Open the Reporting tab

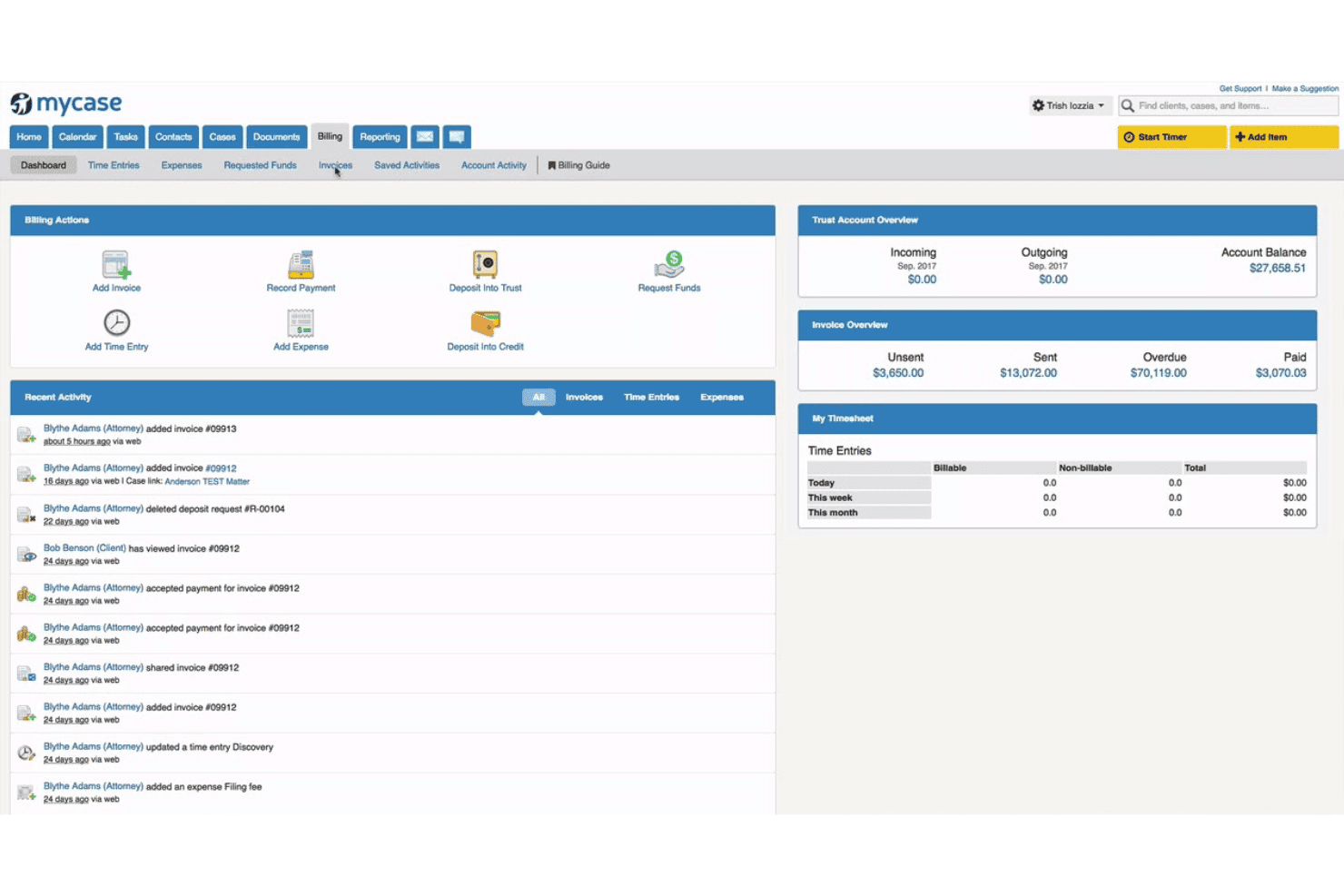coord(380,137)
